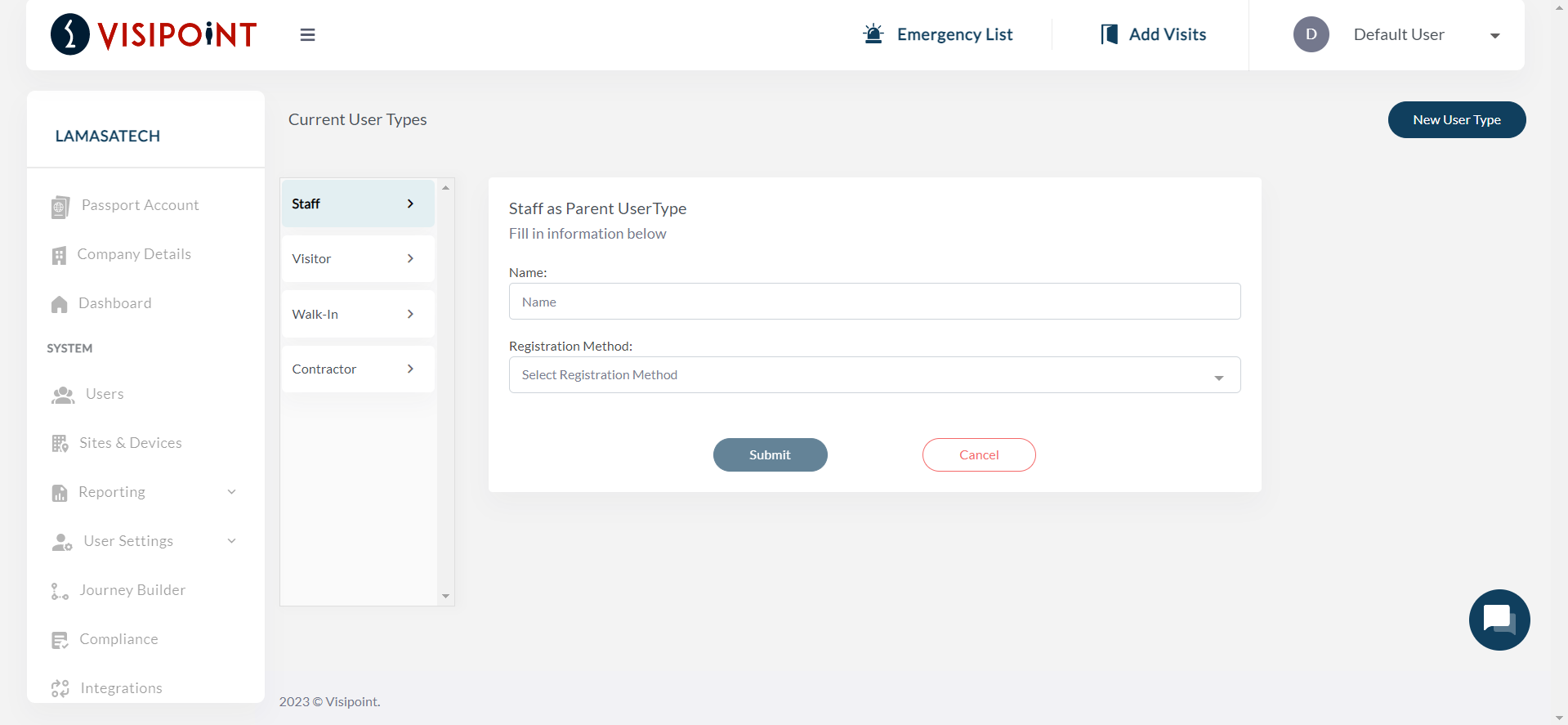Expand the User Settings submenu
Screen dimensions: 1568x725
coord(231,541)
